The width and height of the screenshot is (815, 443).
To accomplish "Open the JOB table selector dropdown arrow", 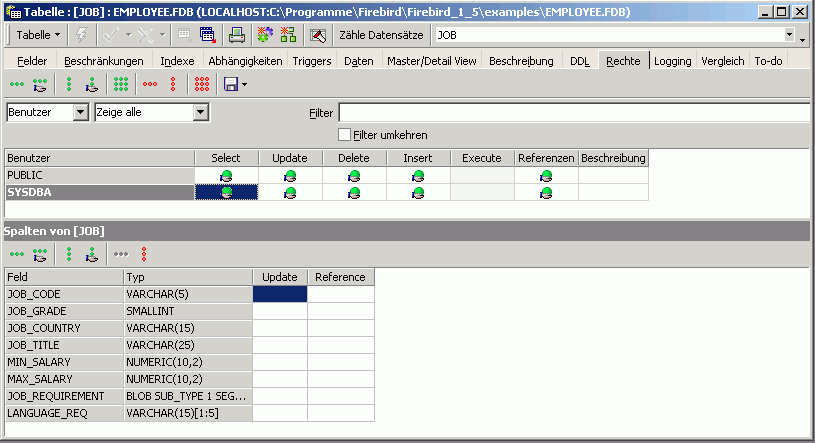I will pos(790,35).
